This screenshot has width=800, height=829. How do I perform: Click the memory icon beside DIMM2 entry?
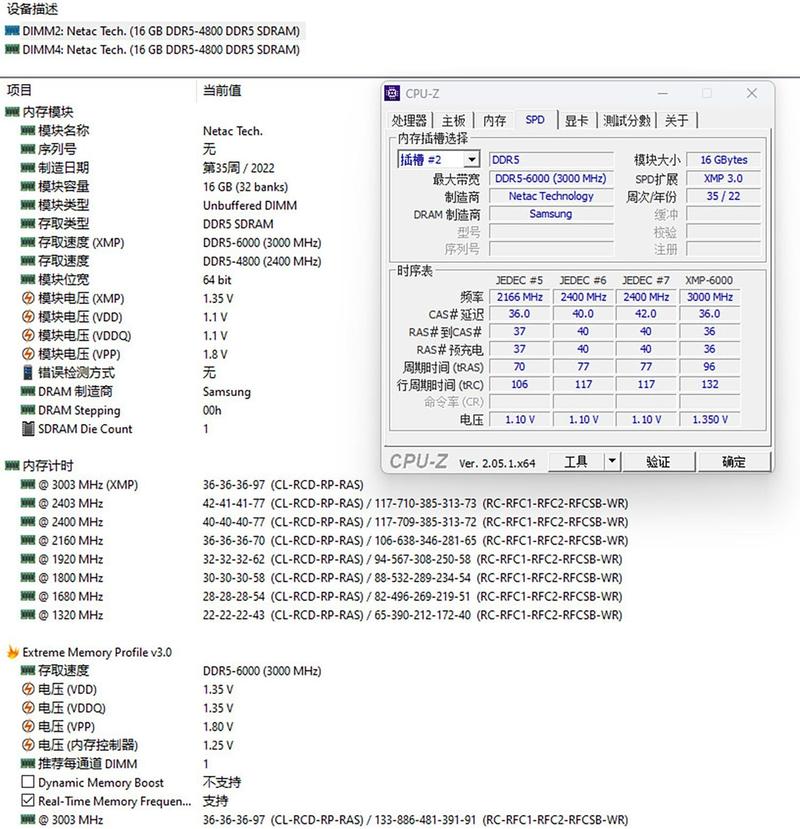12,31
